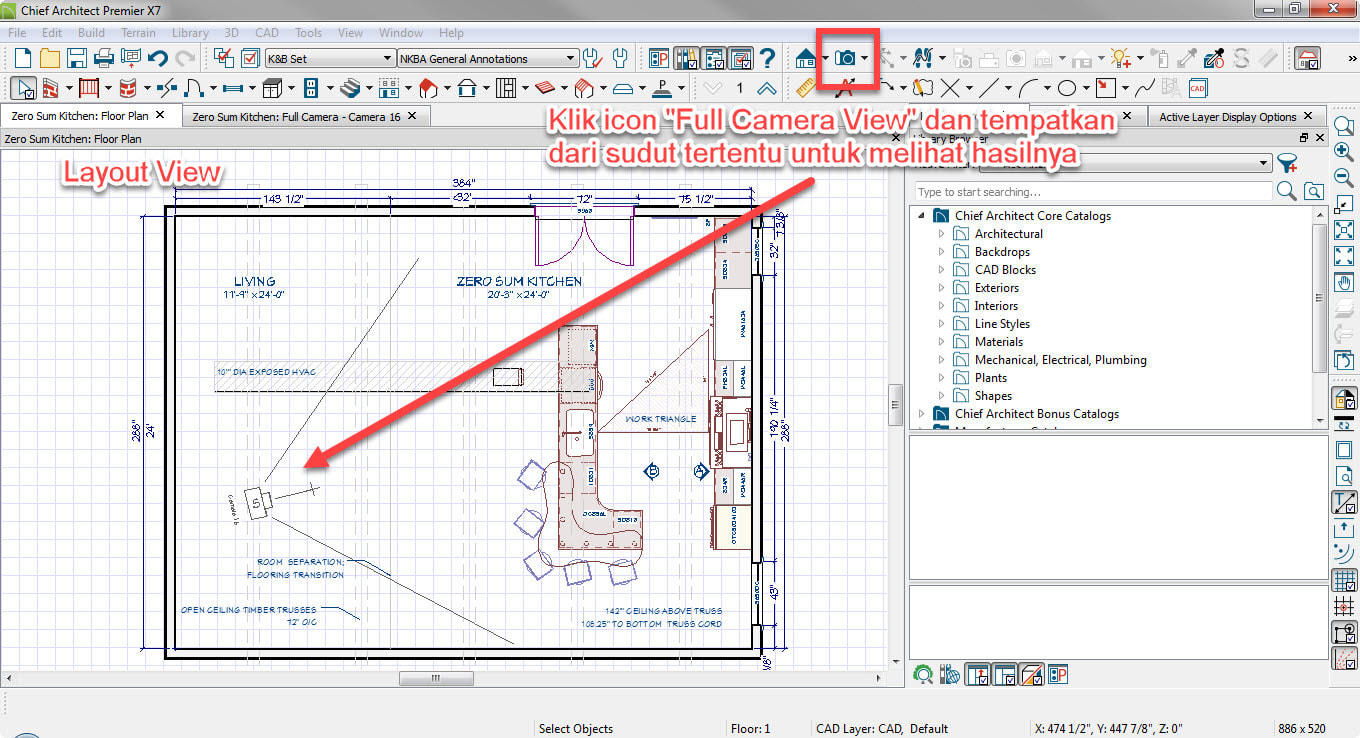Print the current view with the printer icon

[103, 58]
